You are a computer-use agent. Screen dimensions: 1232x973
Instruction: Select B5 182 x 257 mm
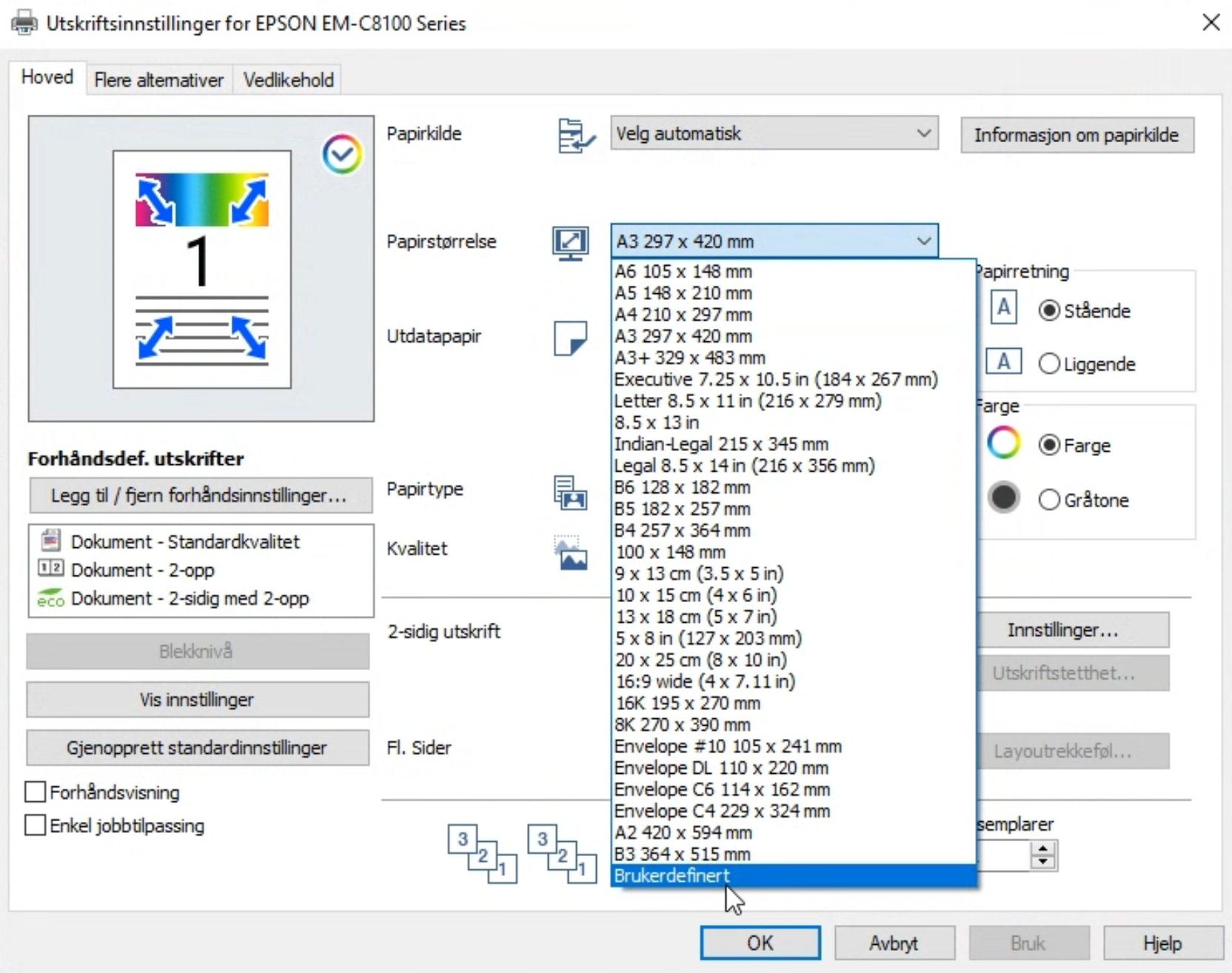pyautogui.click(x=794, y=509)
